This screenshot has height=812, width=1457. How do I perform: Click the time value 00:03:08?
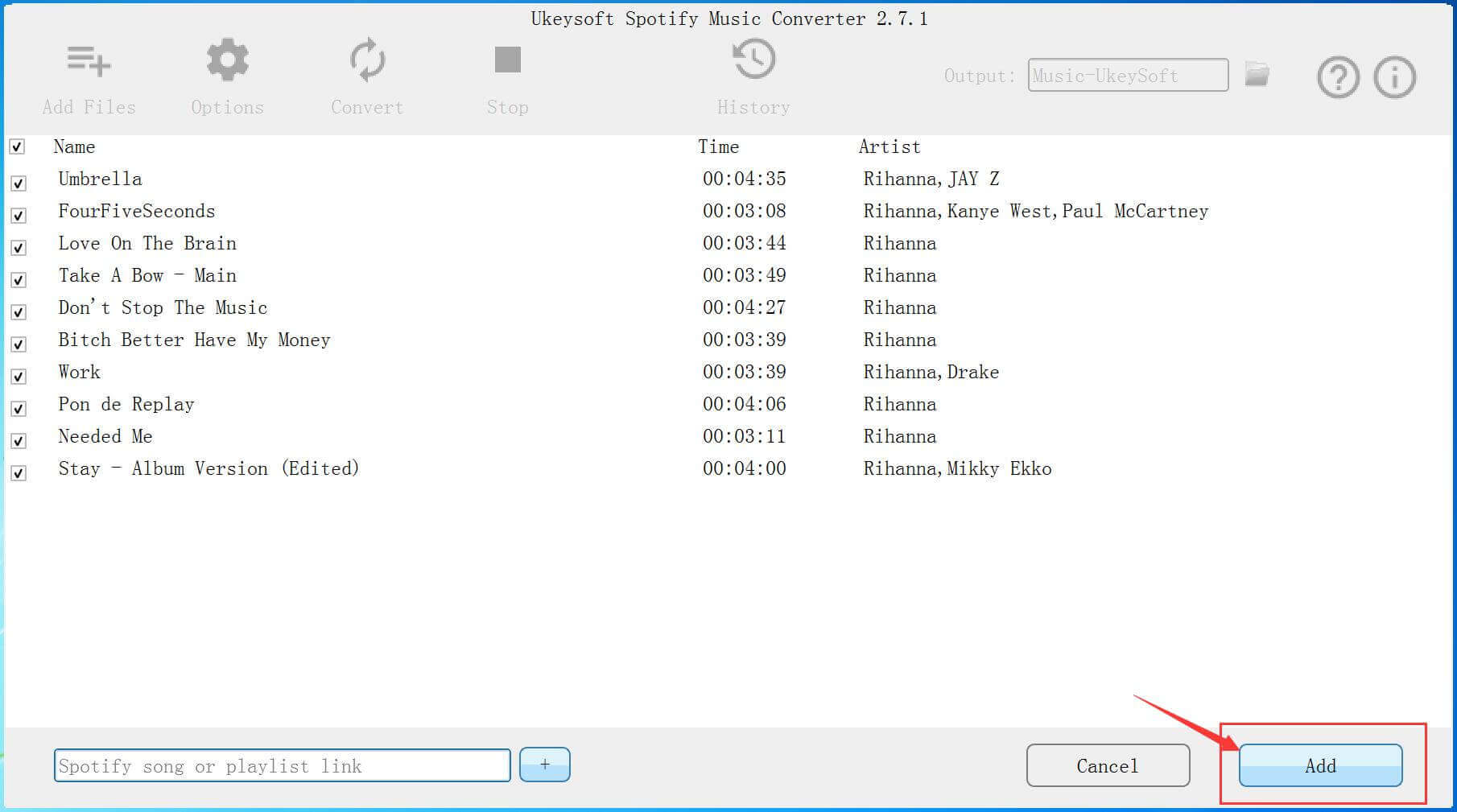click(745, 211)
